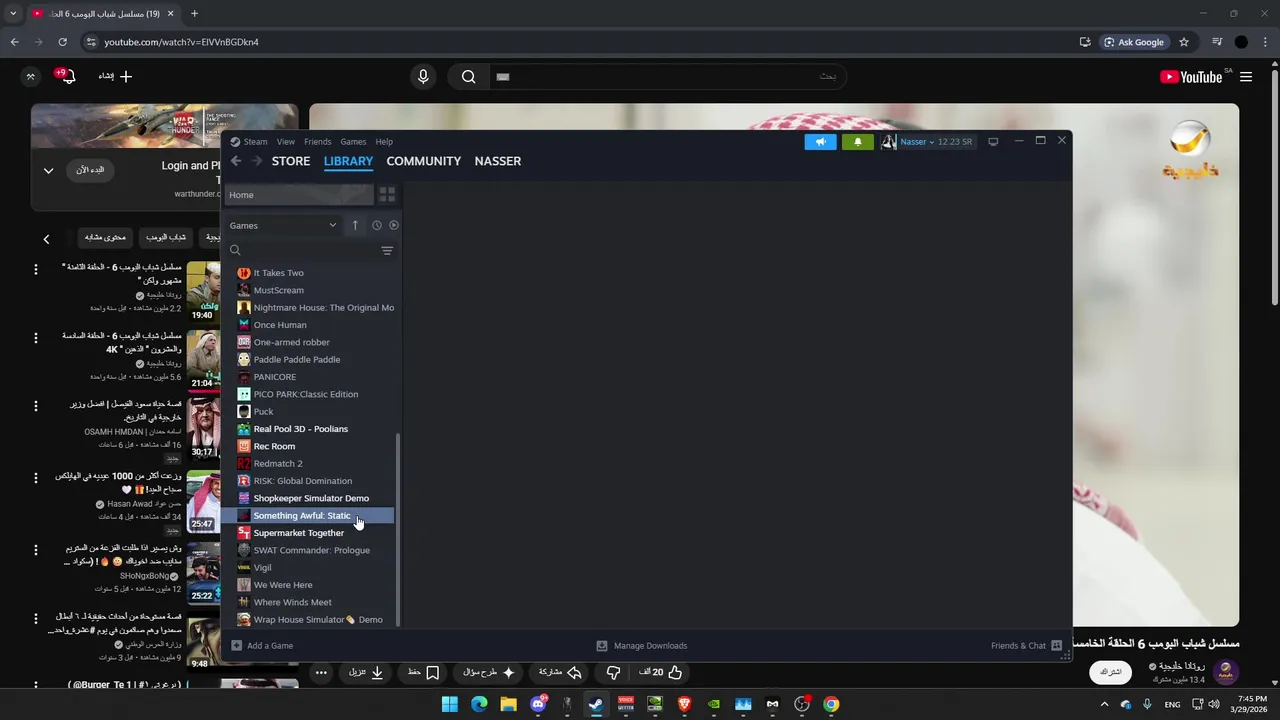The height and width of the screenshot is (720, 1280).
Task: Go back with Steam's back arrow
Action: (x=236, y=161)
